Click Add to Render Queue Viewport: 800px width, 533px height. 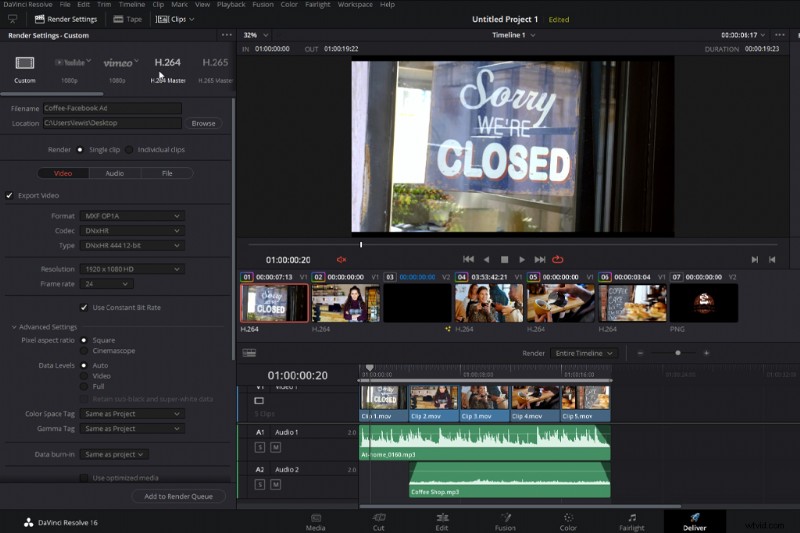pyautogui.click(x=178, y=496)
